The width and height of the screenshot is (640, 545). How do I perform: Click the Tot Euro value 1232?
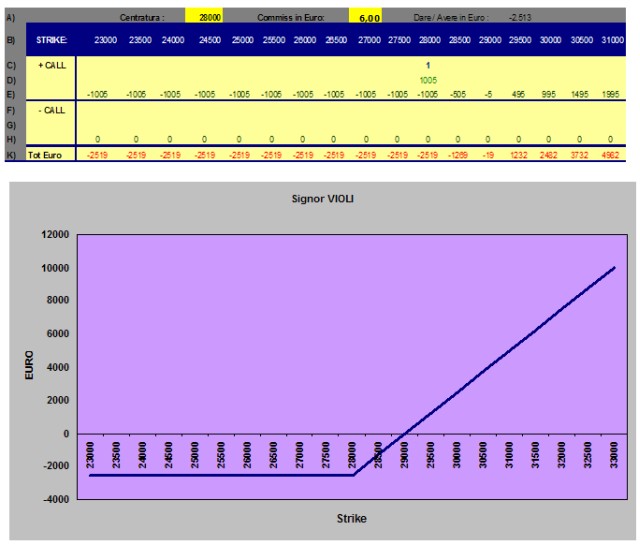coord(520,154)
